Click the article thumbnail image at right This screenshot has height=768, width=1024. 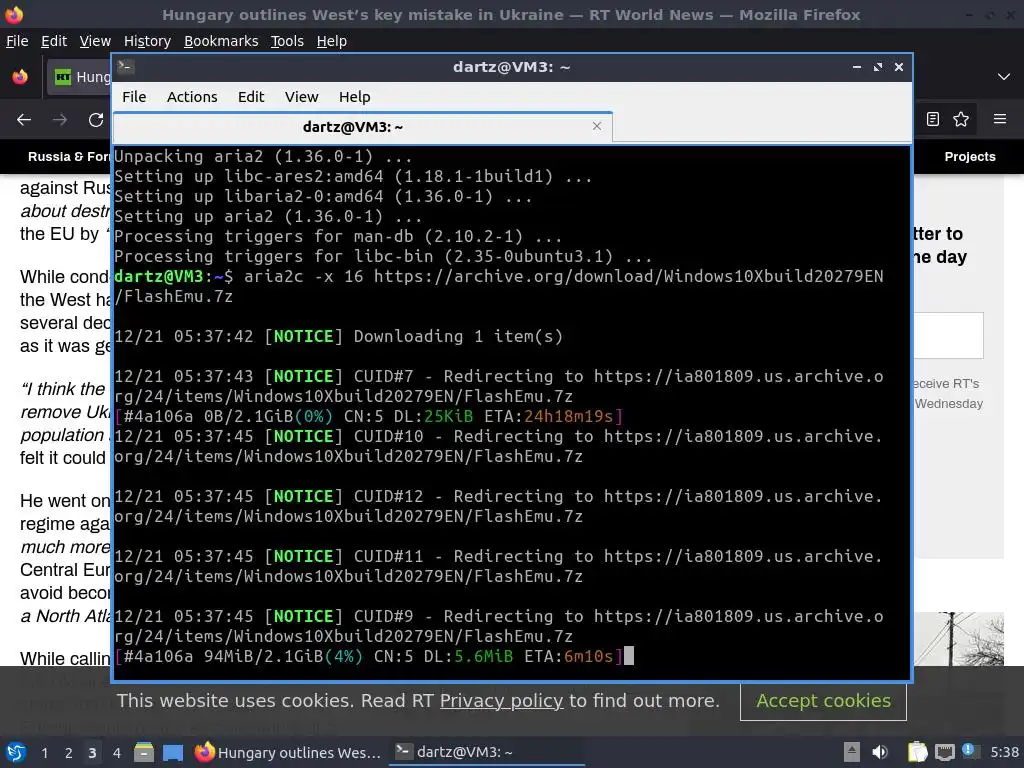(x=958, y=639)
